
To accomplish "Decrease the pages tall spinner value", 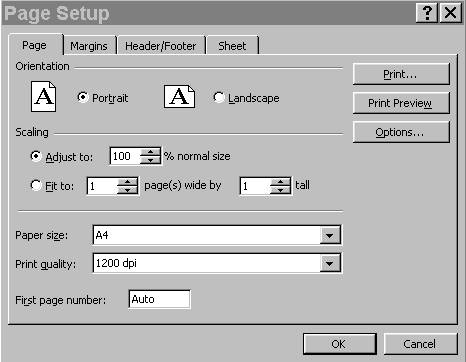I will 280,190.
